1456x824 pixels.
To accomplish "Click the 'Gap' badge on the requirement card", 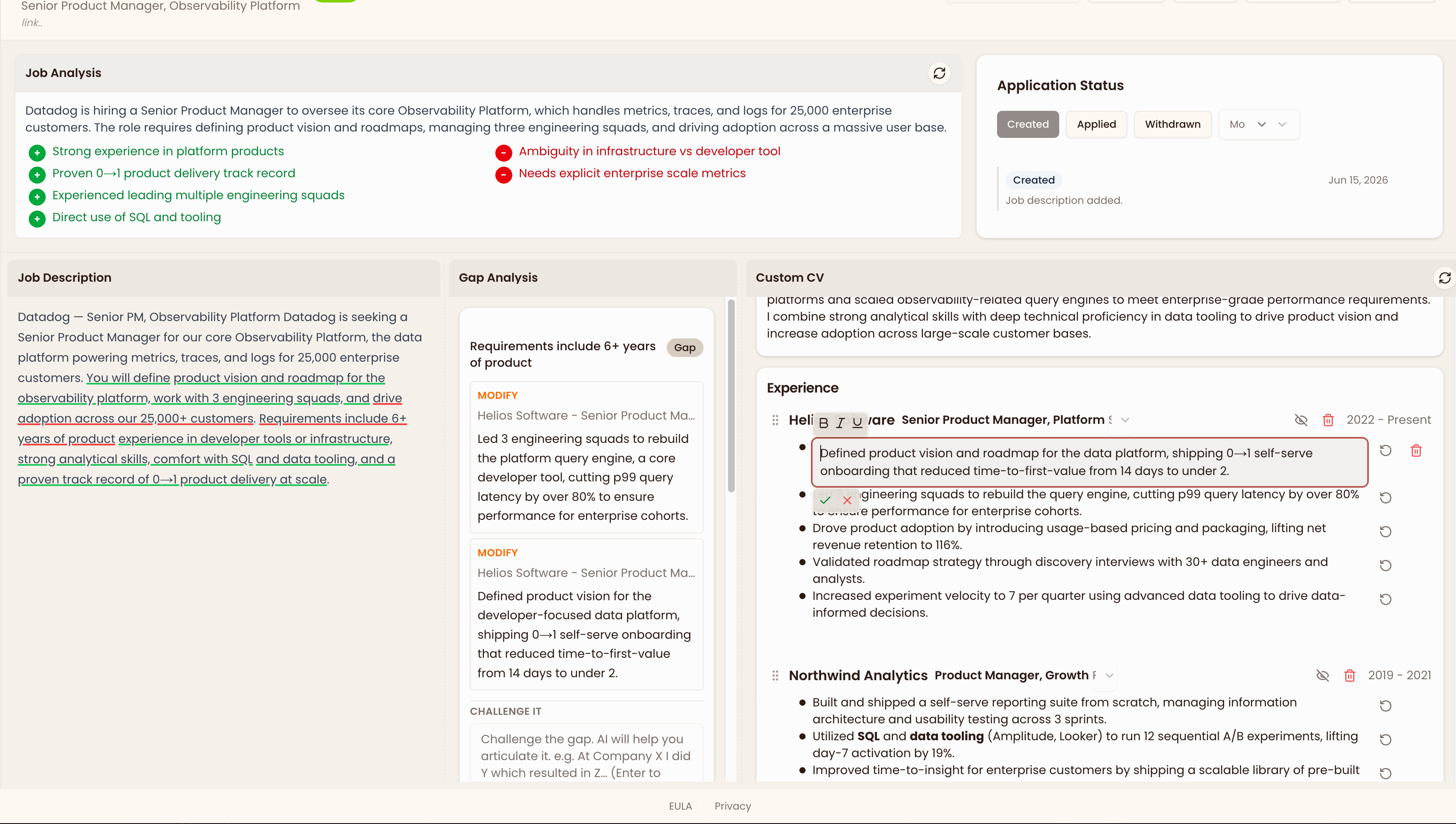I will [x=685, y=347].
